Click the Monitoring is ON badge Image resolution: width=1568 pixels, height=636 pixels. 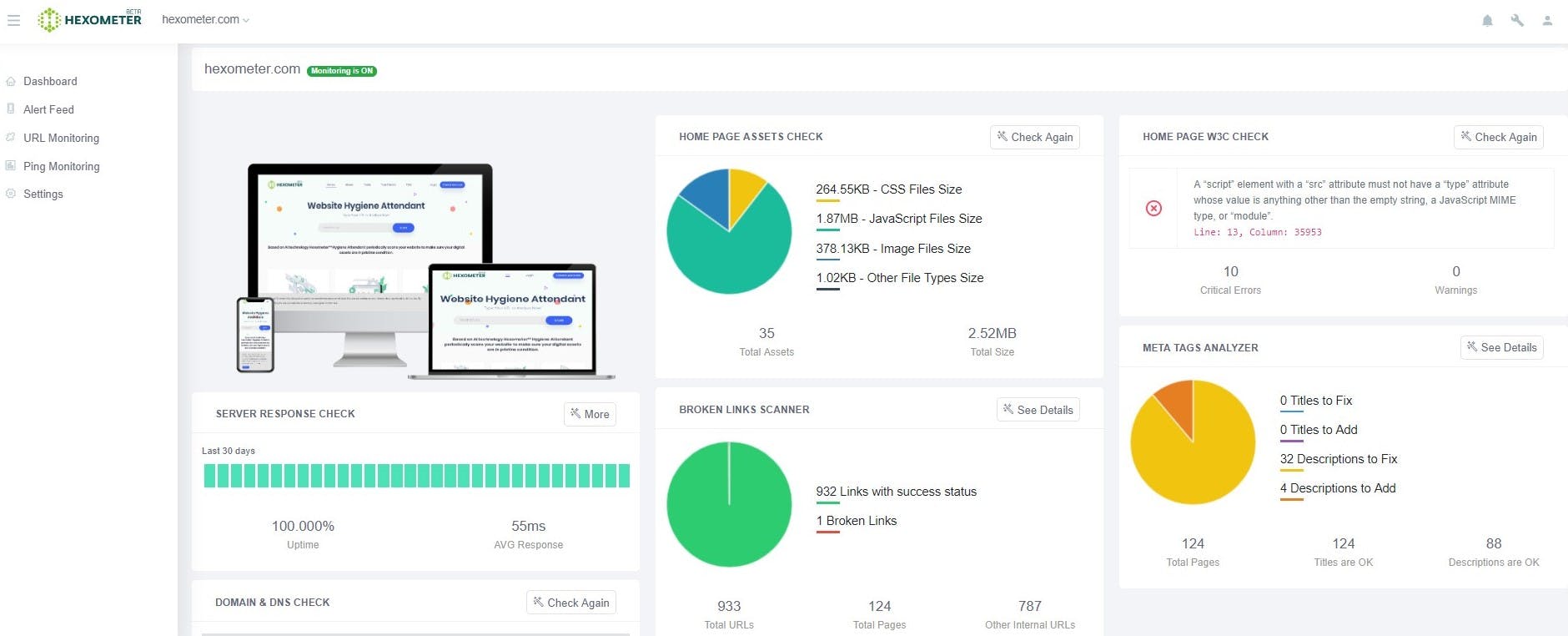click(x=342, y=71)
